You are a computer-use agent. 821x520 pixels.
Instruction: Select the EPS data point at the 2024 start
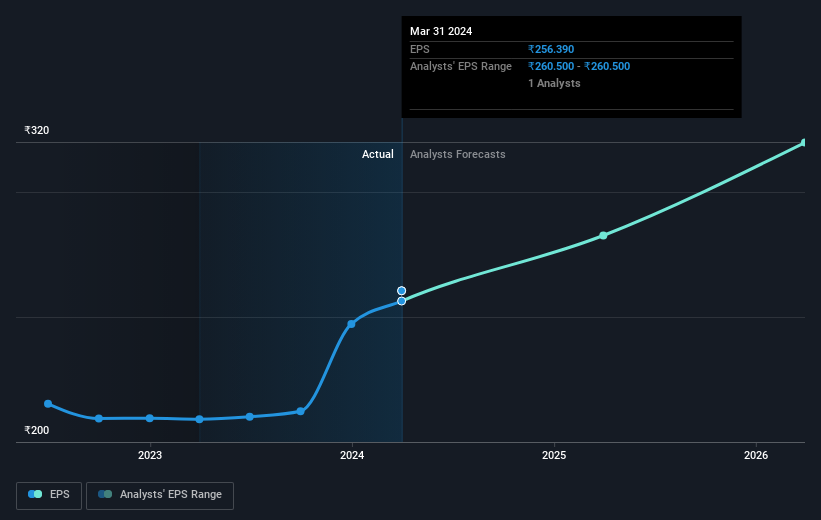coord(351,324)
